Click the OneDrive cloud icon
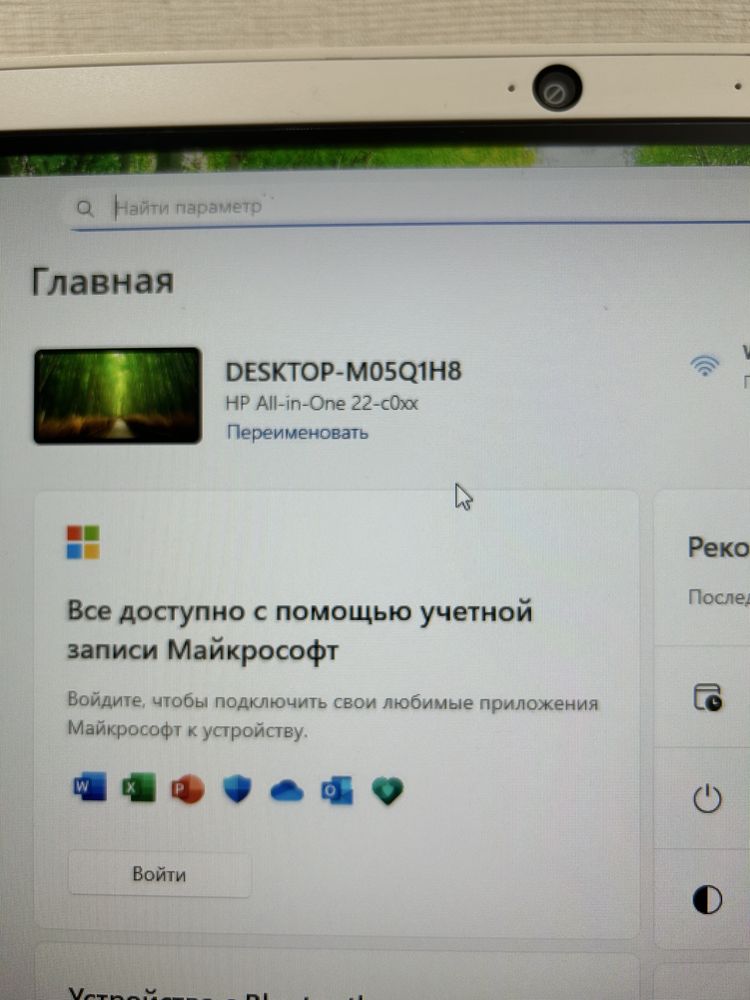The image size is (750, 1000). click(287, 791)
